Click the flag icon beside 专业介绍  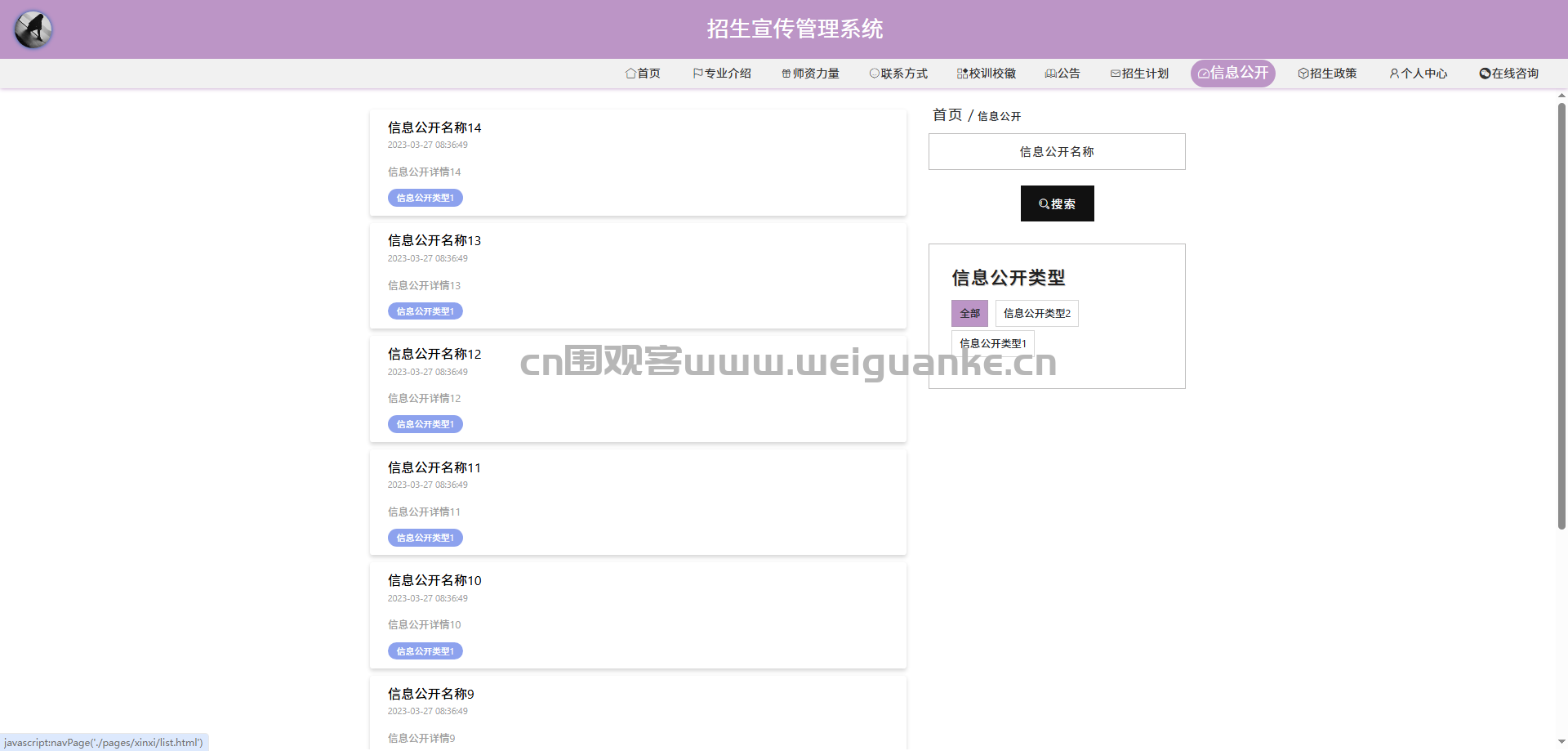point(697,74)
